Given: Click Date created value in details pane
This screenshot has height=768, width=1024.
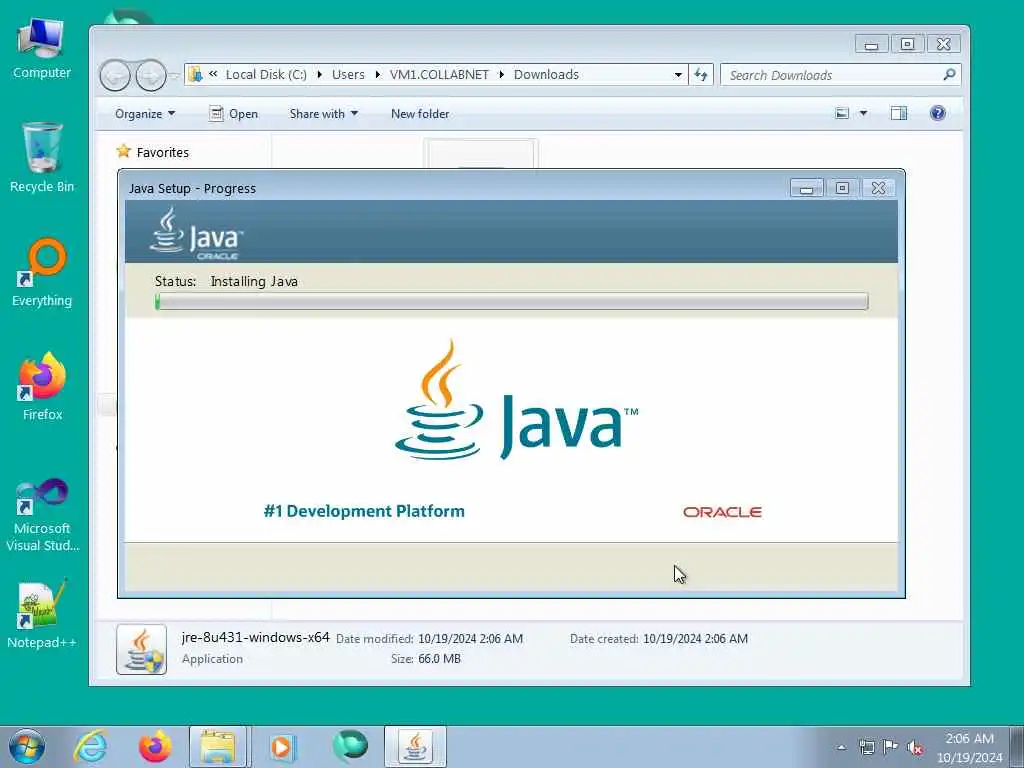Looking at the screenshot, I should (x=696, y=639).
